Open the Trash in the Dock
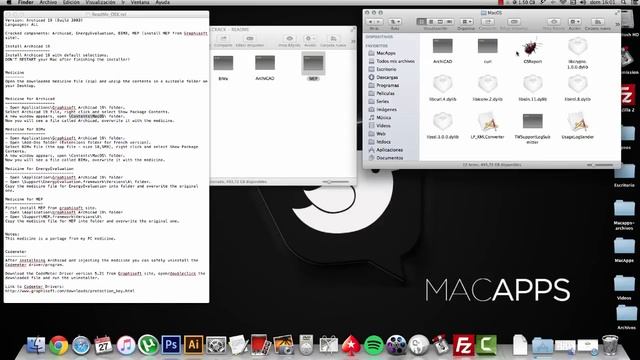The width and height of the screenshot is (640, 360). click(610, 345)
